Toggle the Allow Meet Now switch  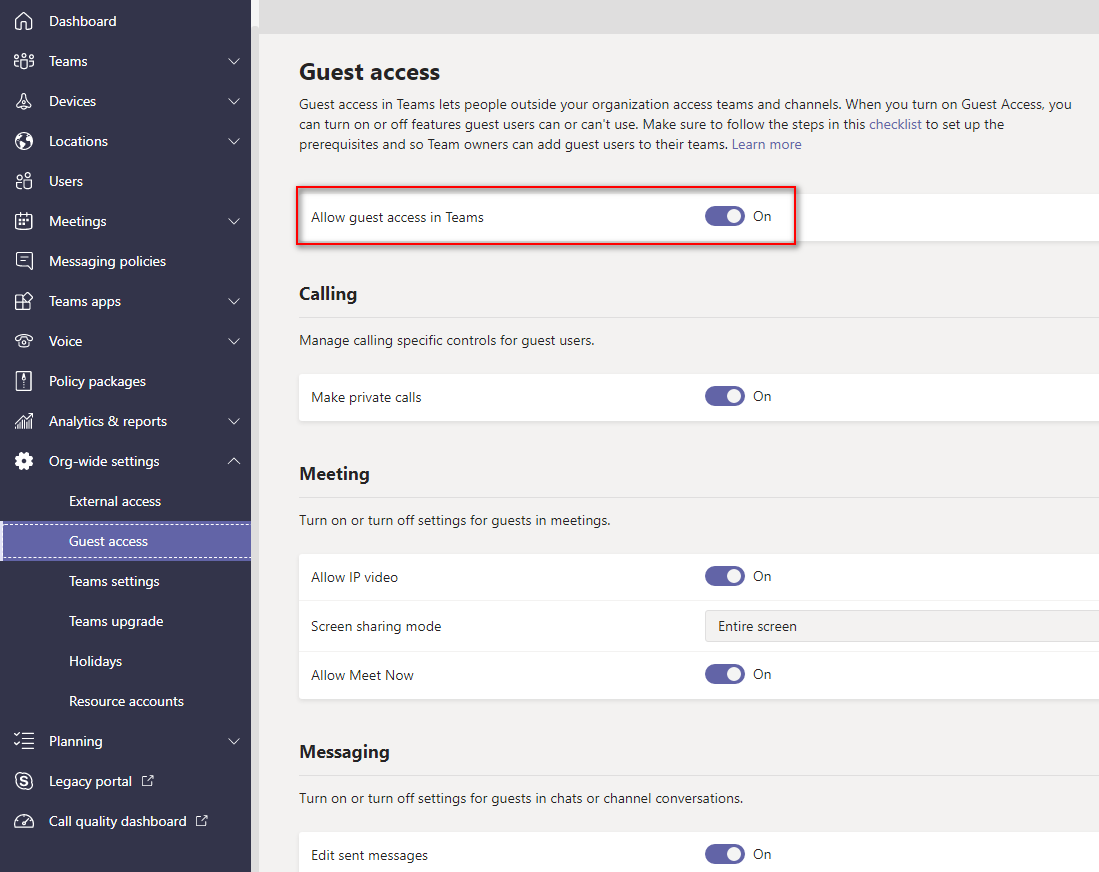(725, 674)
